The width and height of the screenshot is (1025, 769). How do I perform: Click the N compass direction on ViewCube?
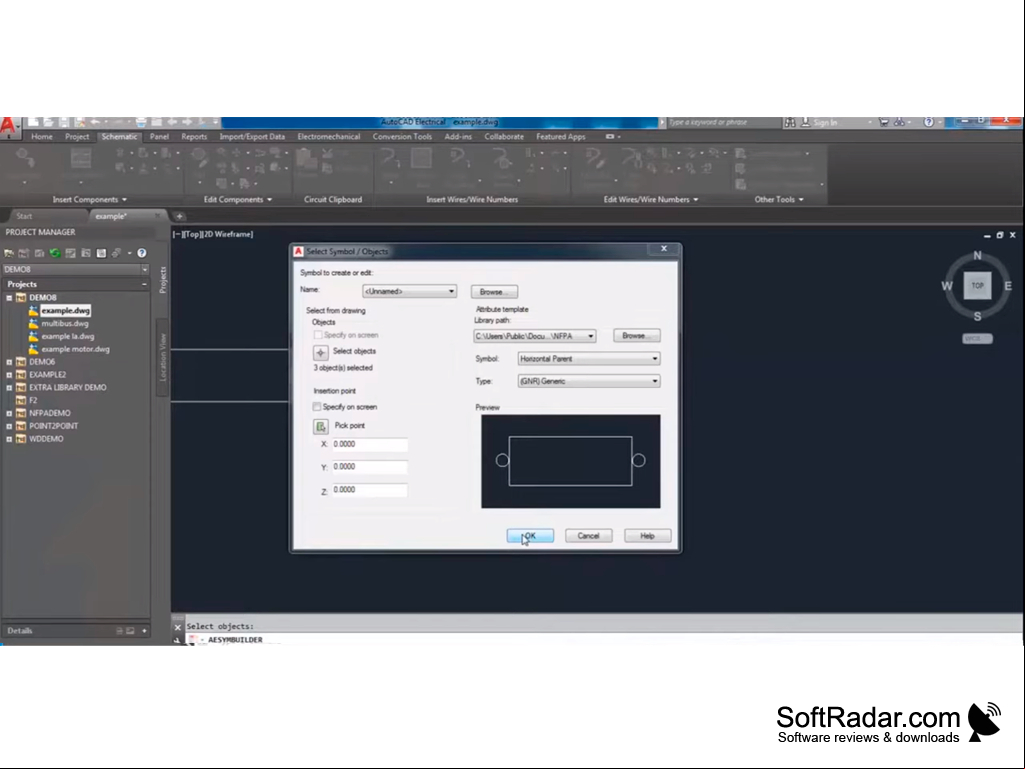click(x=977, y=256)
